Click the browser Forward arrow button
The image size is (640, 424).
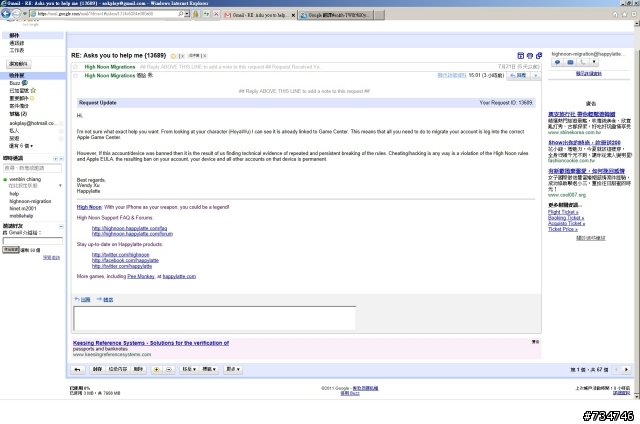[x=16, y=14]
